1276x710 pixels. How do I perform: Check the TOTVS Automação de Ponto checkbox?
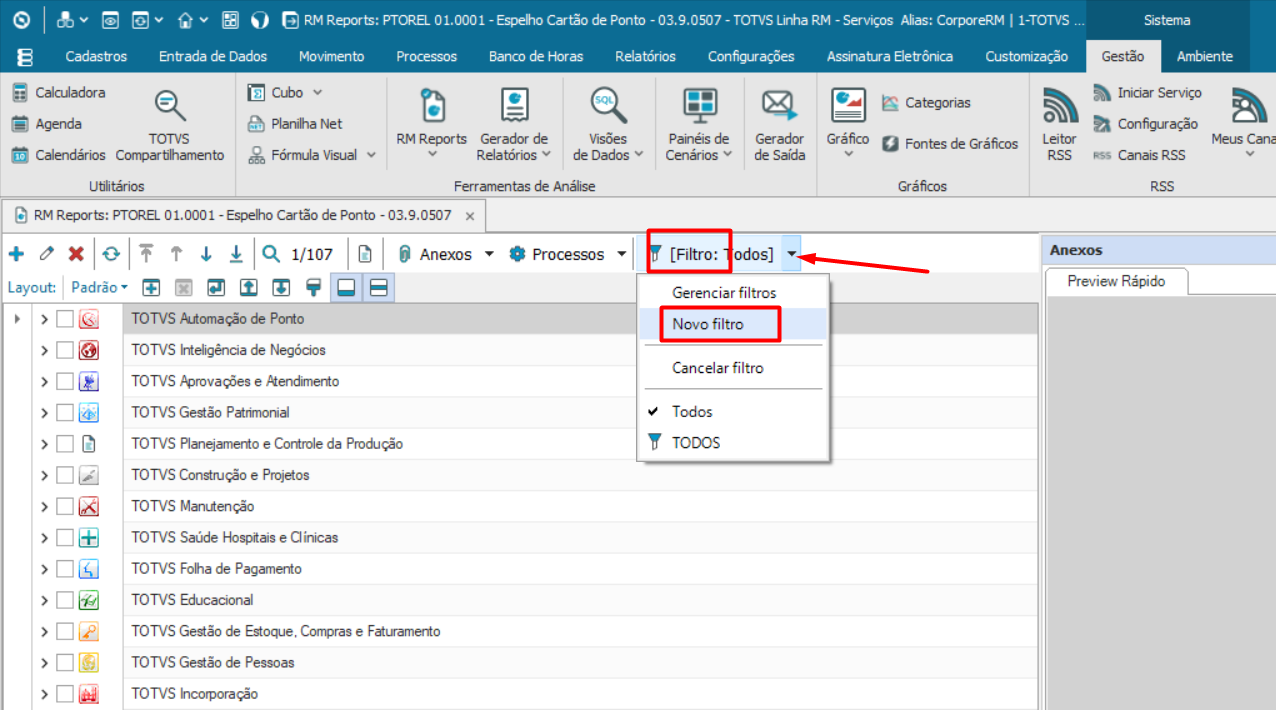pos(65,319)
